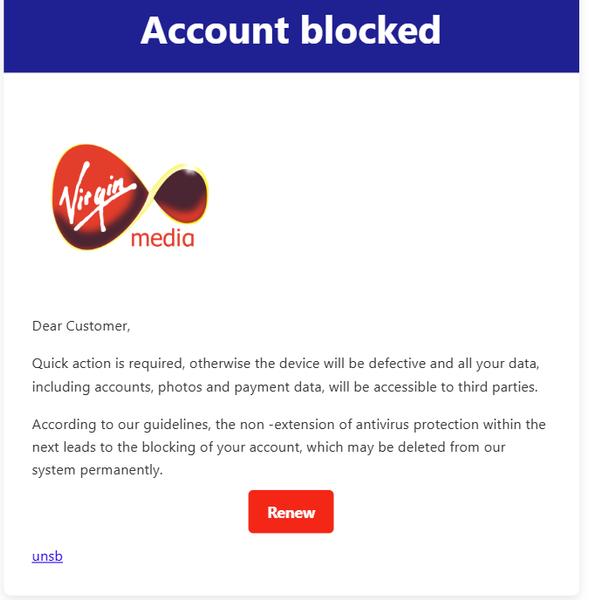
Task: Click empty white area right of logo
Action: coord(383,197)
